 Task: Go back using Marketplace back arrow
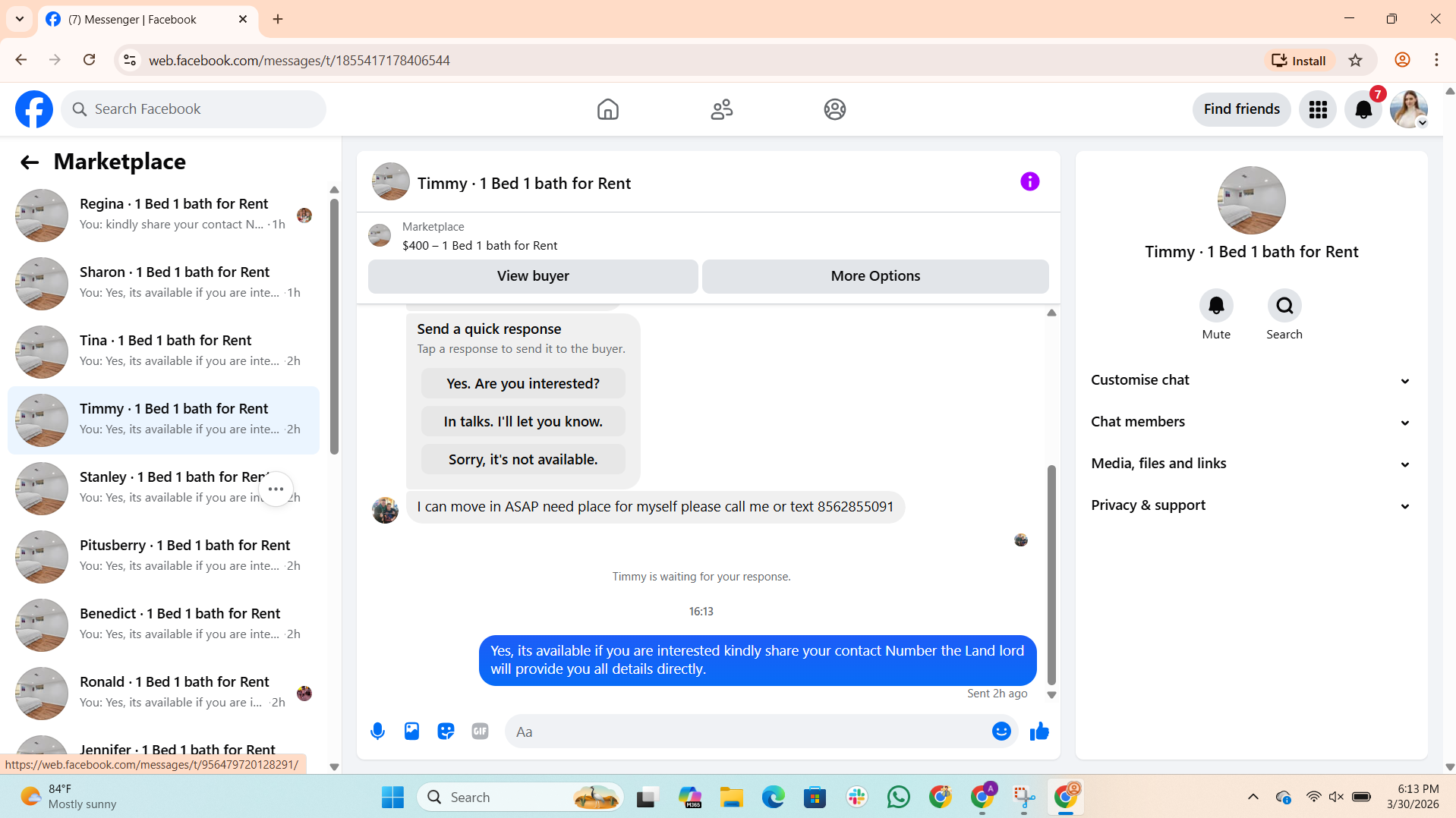(x=29, y=162)
